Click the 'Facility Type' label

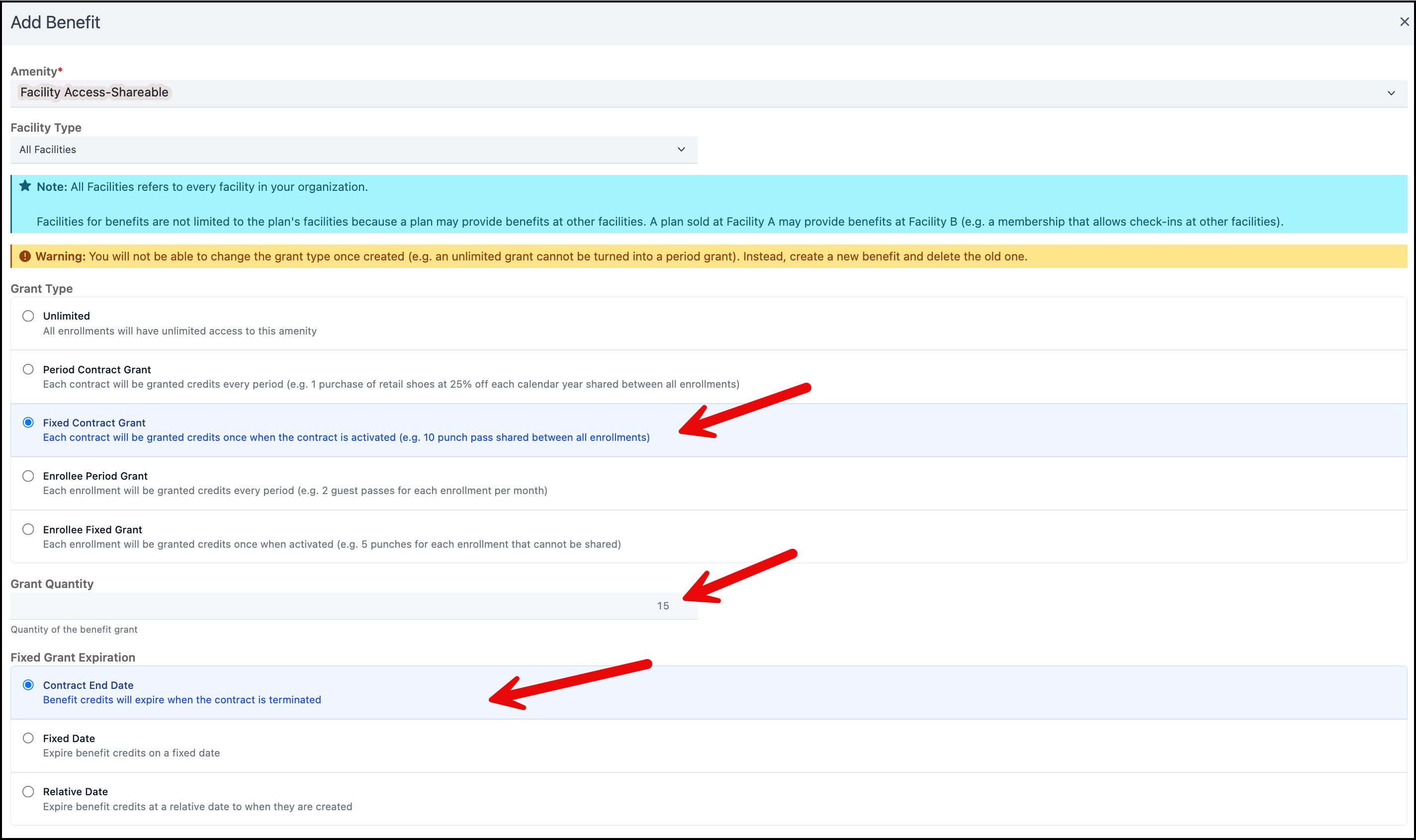(46, 127)
